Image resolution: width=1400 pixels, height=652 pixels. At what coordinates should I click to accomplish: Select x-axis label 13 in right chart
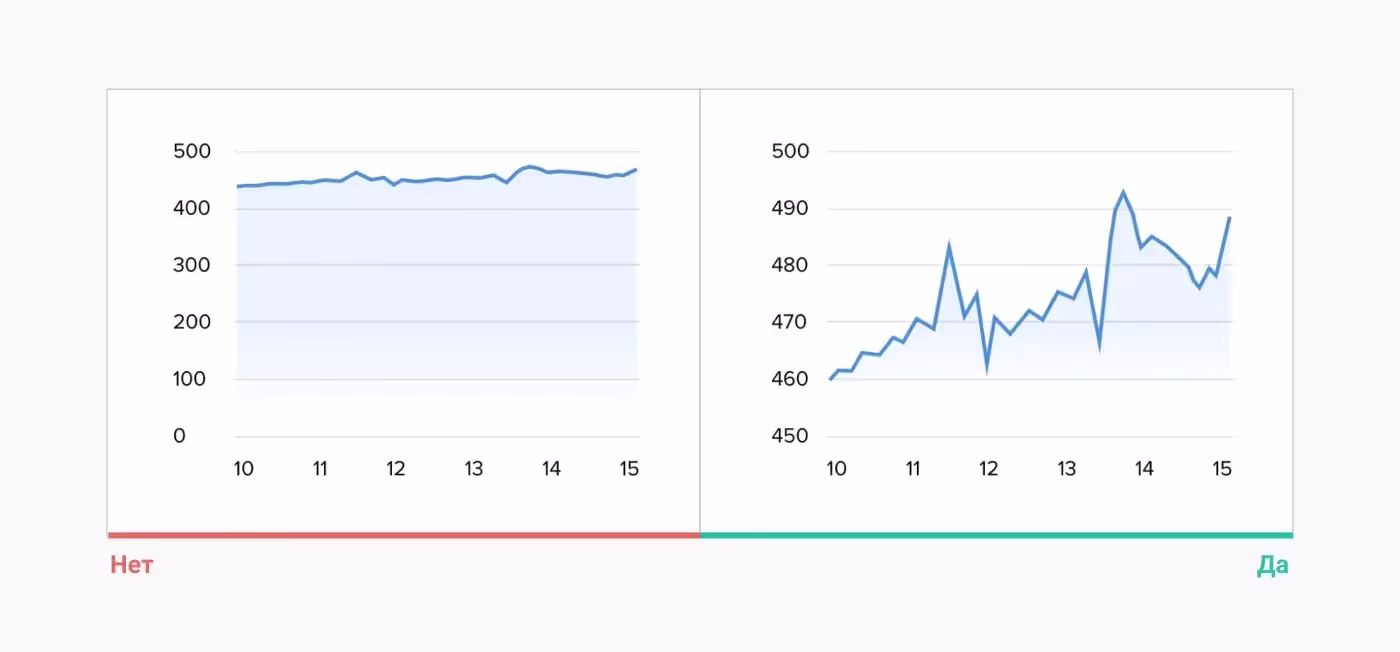pos(1067,469)
